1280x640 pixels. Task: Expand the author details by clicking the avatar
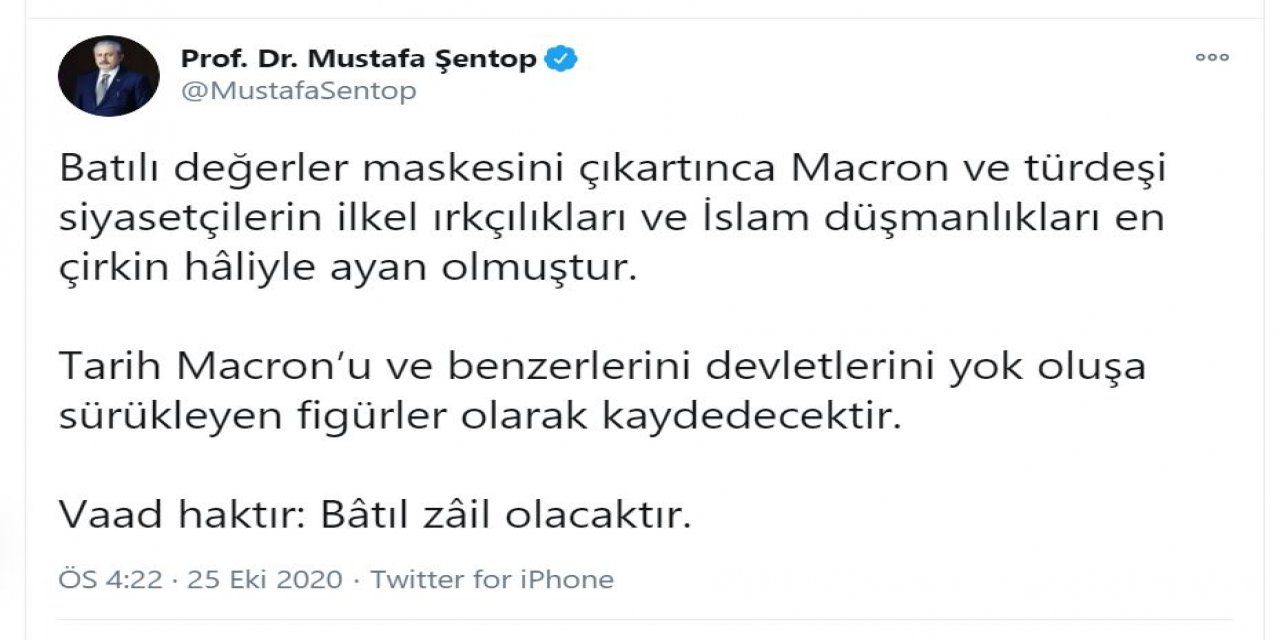[x=109, y=74]
